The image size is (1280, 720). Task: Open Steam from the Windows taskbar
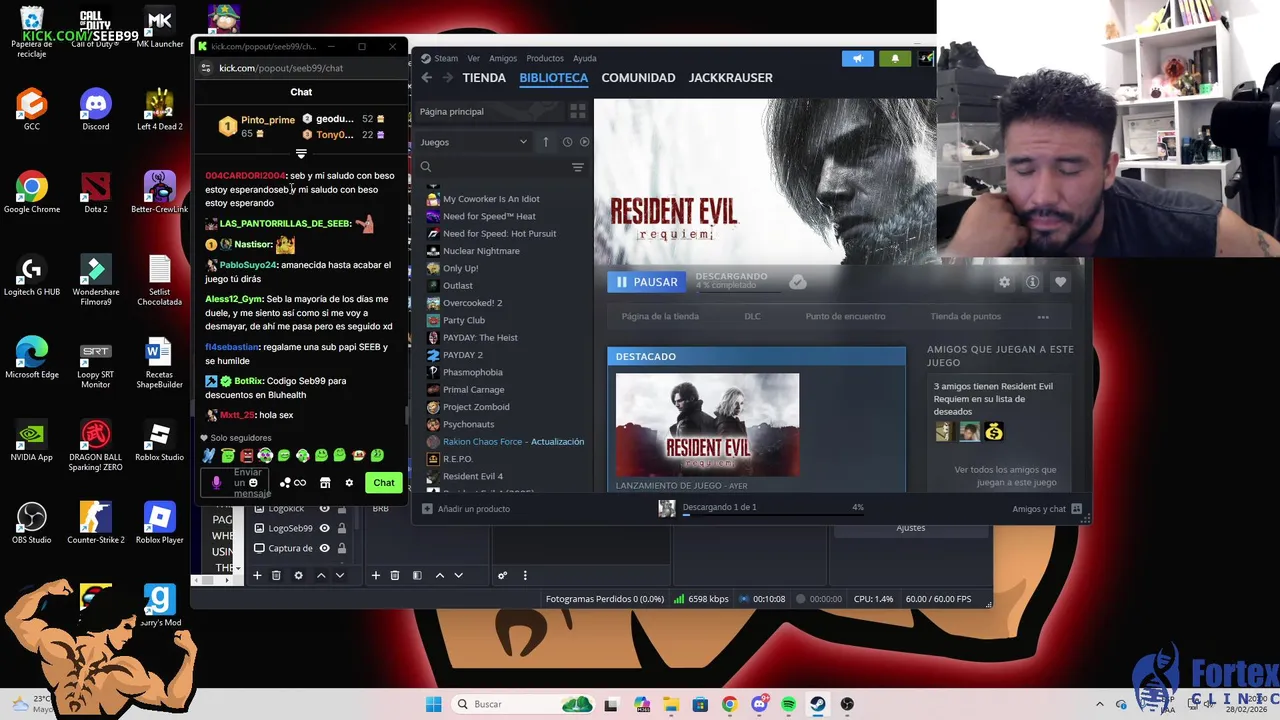(818, 704)
